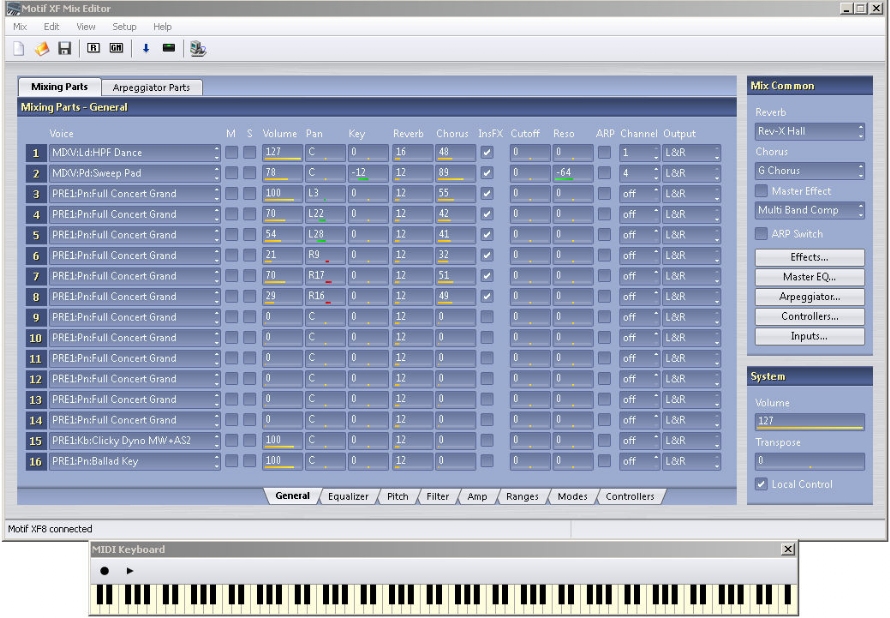
Task: Open the Output L&R dropdown for part 1
Action: [691, 152]
